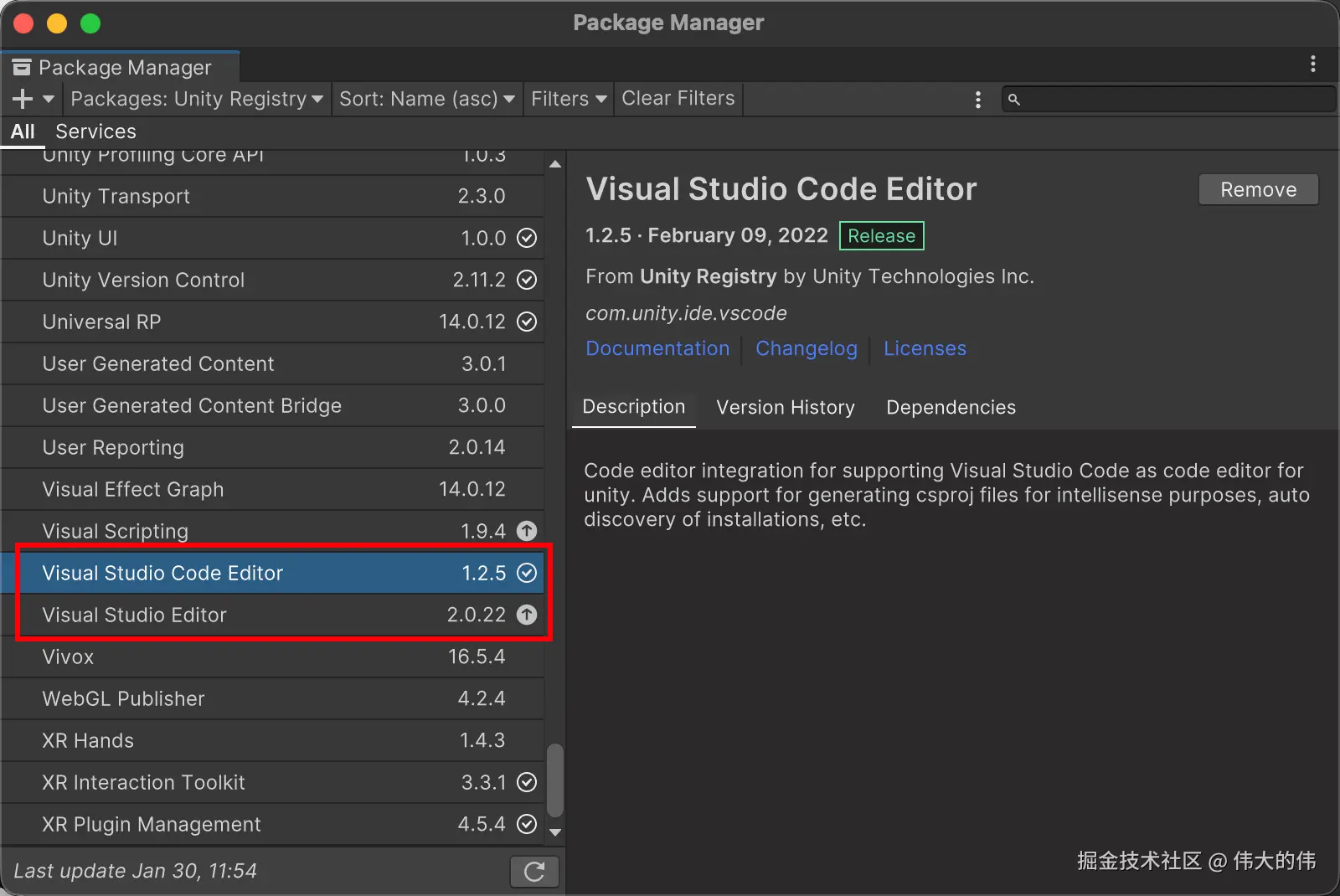Click the refresh icon to reload packages
Viewport: 1340px width, 896px height.
(534, 871)
